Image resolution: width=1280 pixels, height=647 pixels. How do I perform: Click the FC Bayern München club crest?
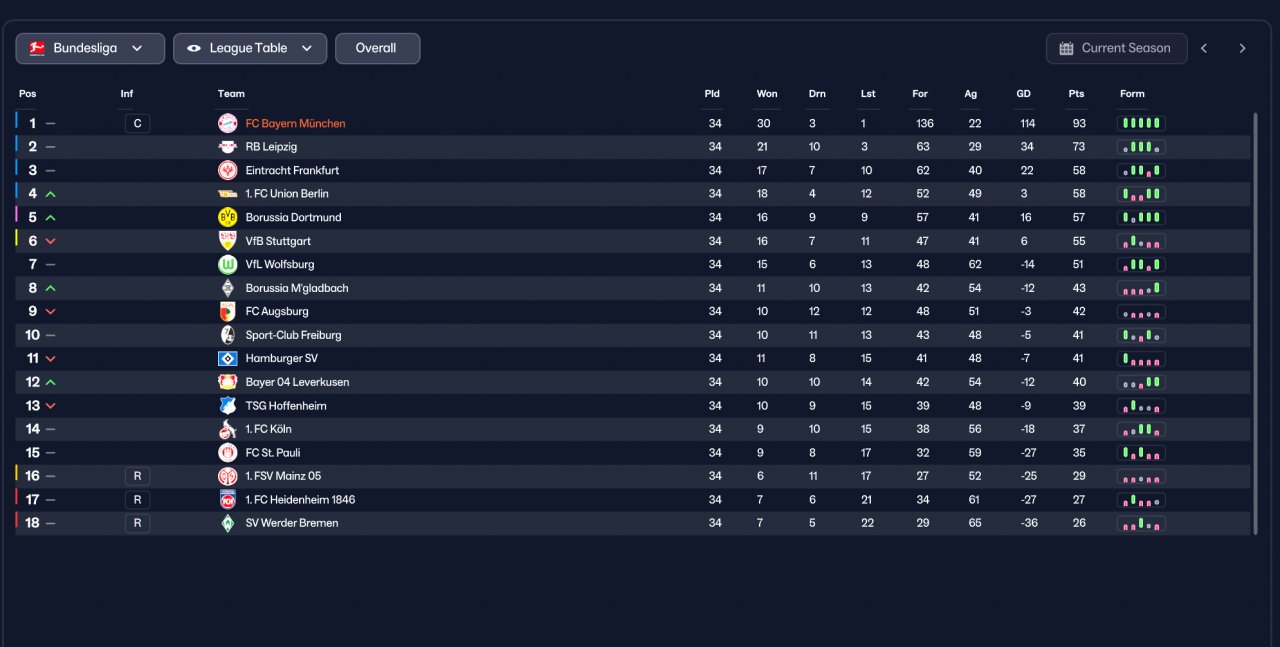[227, 123]
